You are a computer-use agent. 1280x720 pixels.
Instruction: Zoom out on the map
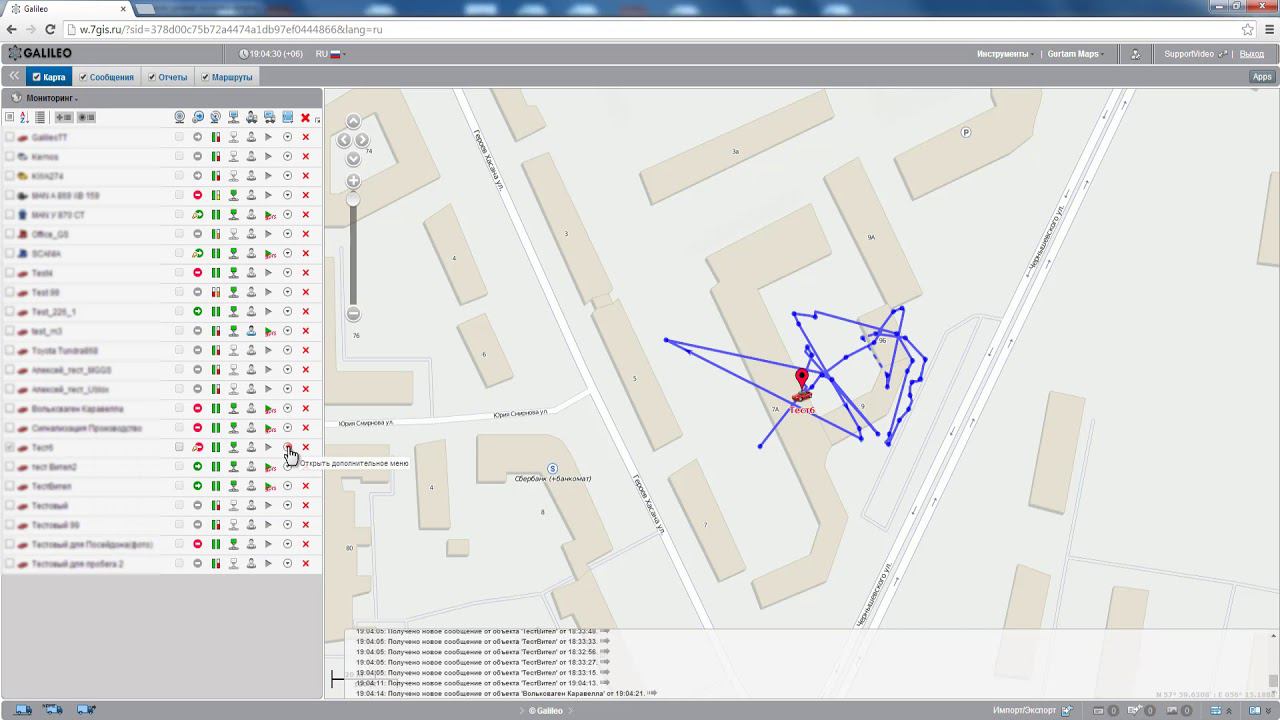[353, 314]
